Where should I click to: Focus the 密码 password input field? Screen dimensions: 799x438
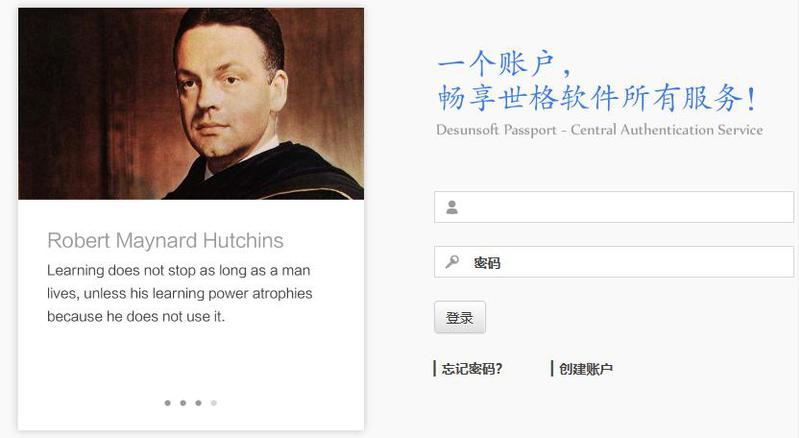pyautogui.click(x=614, y=262)
